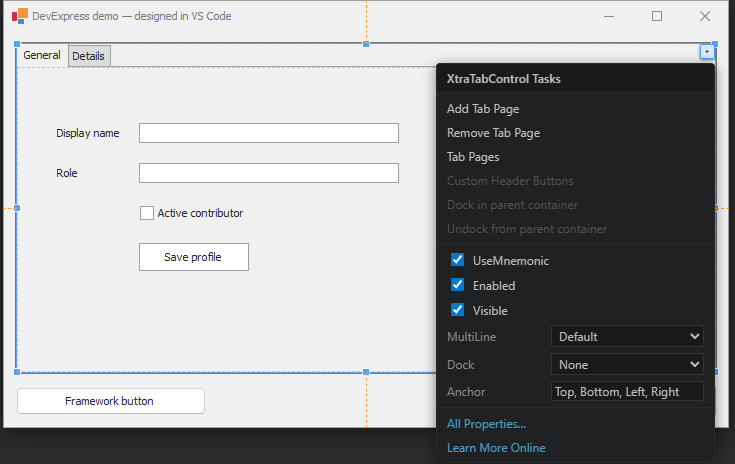Click the Display name text box
Image resolution: width=735 pixels, height=464 pixels.
[x=269, y=133]
